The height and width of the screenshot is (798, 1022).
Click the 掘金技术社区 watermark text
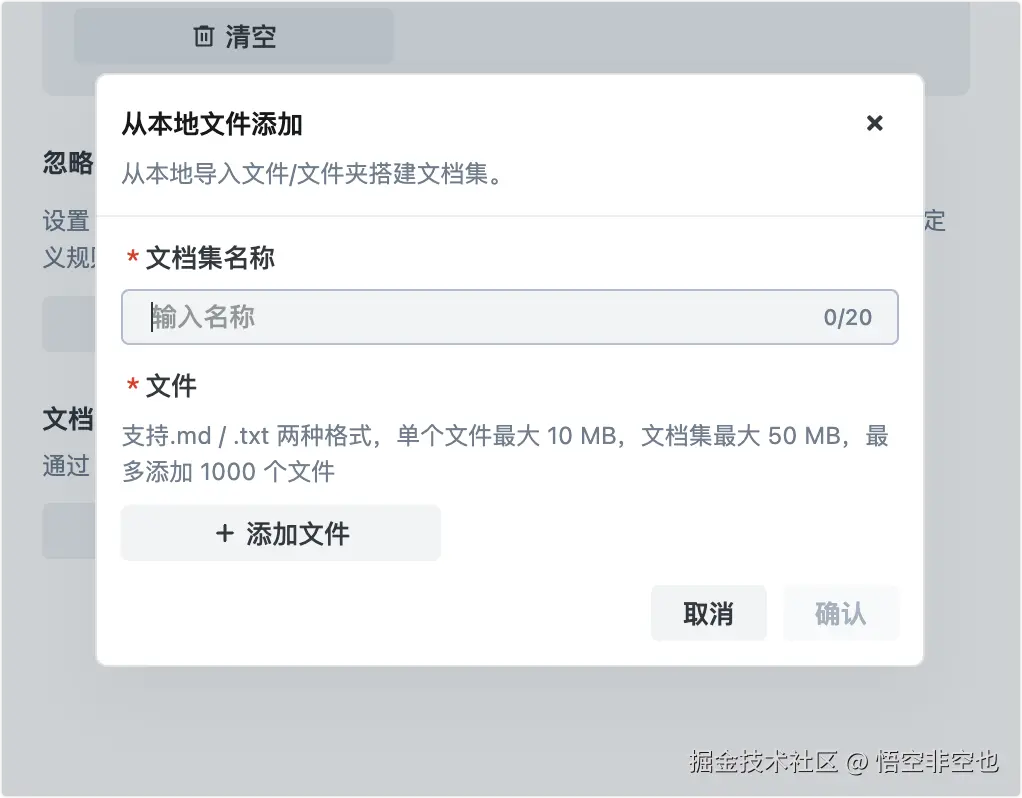[x=763, y=761]
